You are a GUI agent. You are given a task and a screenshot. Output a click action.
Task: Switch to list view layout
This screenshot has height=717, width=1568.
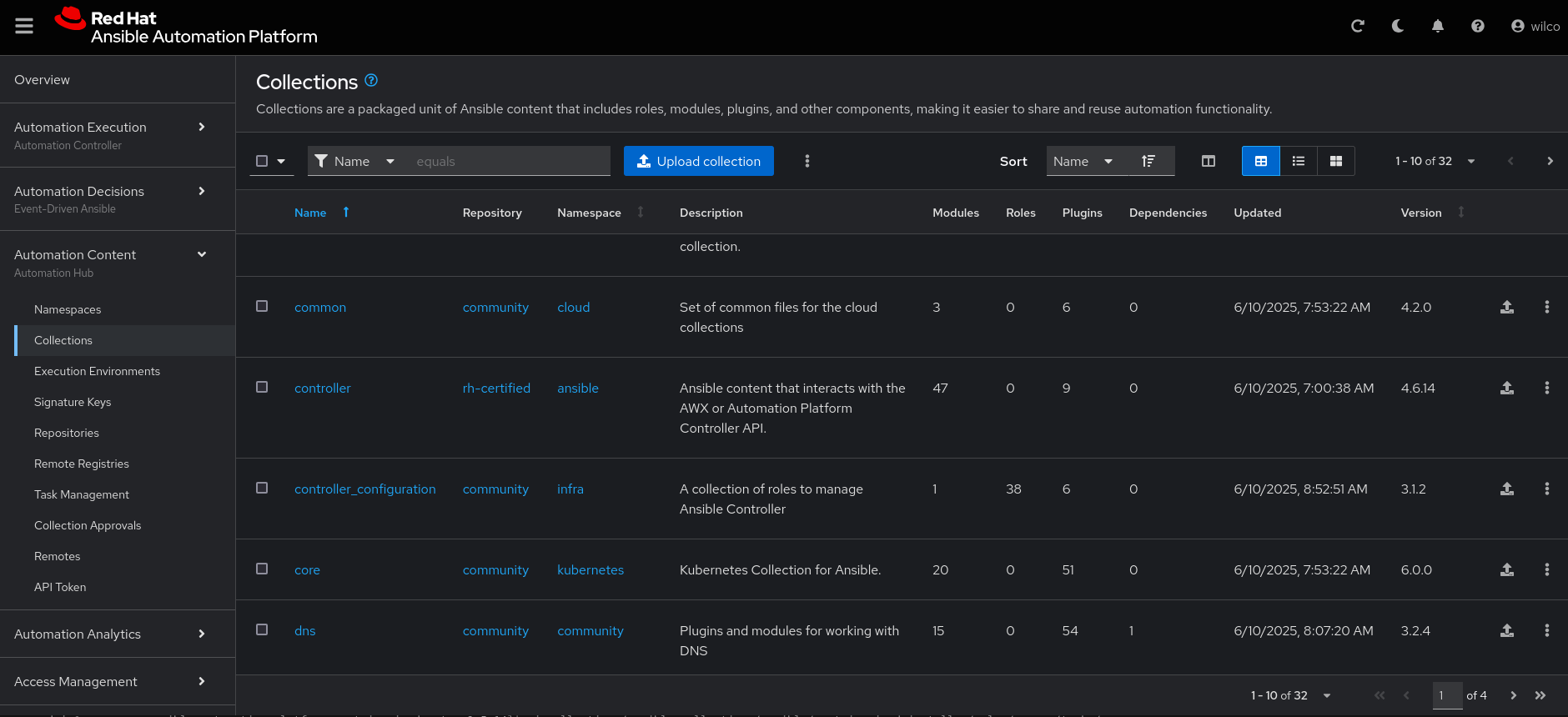pyautogui.click(x=1298, y=161)
